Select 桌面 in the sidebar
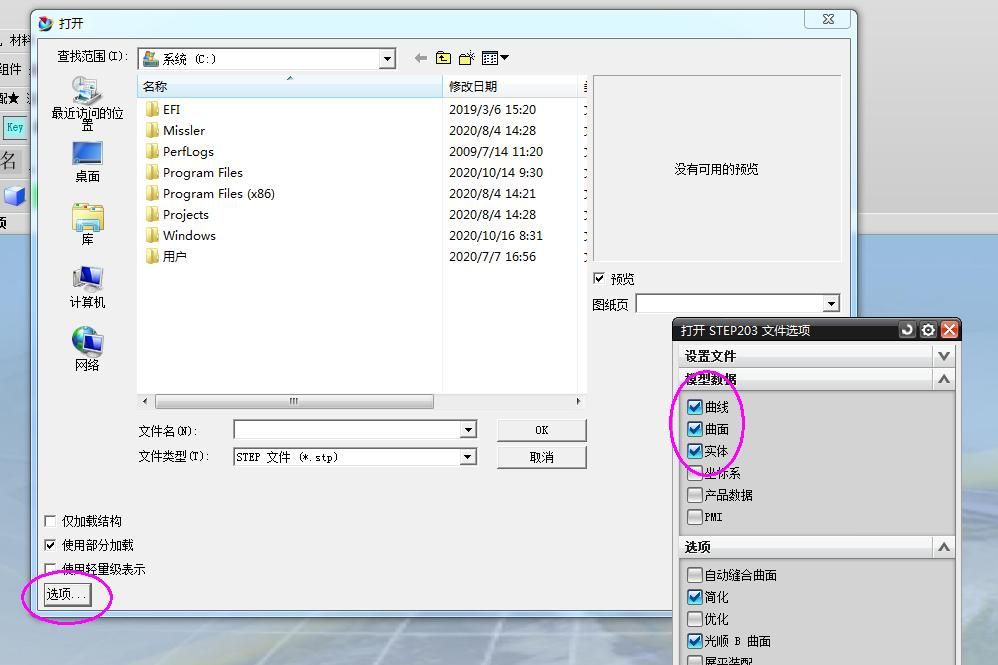998x665 pixels. click(x=86, y=160)
